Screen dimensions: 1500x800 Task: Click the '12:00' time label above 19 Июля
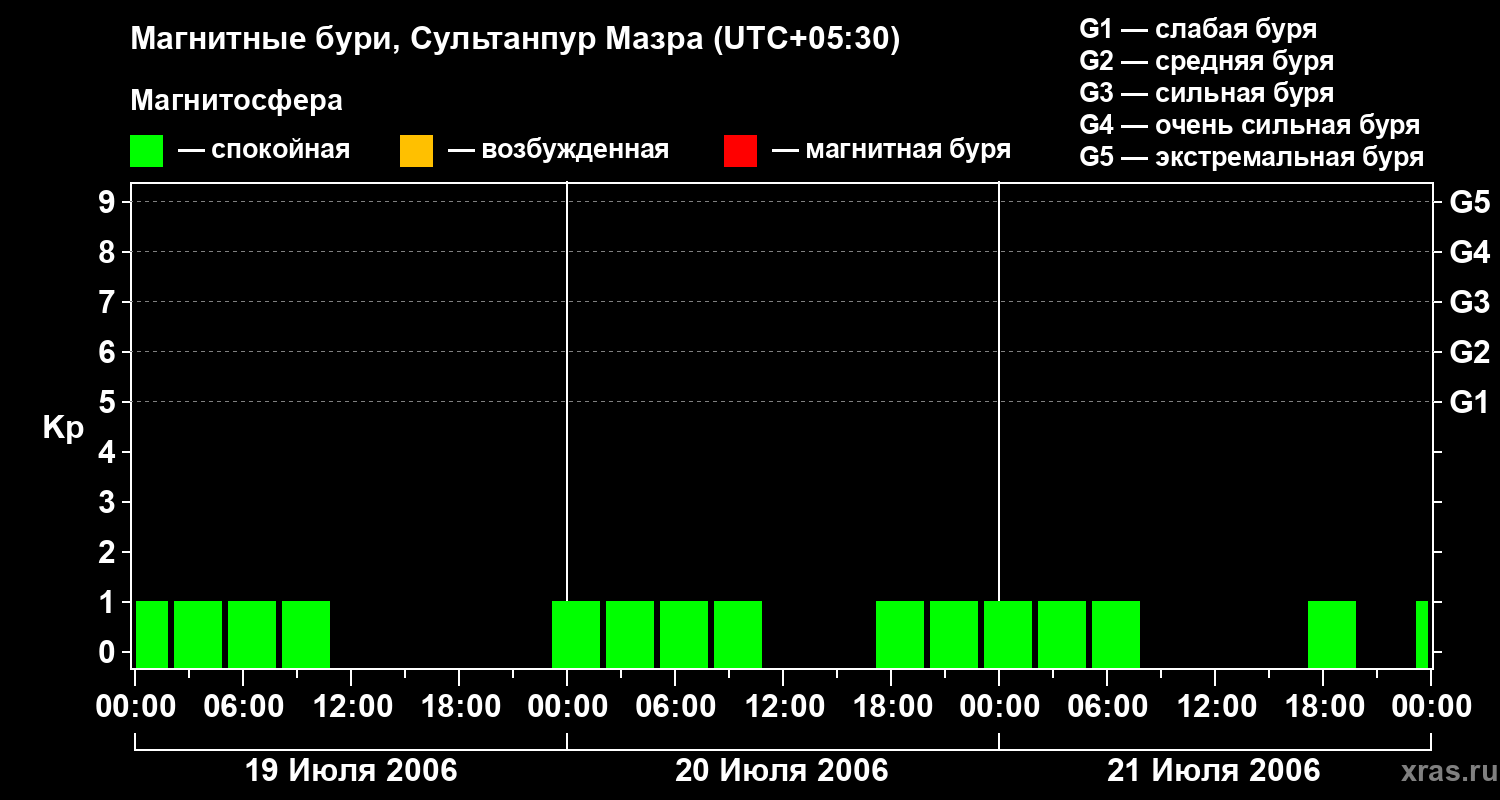coord(352,707)
